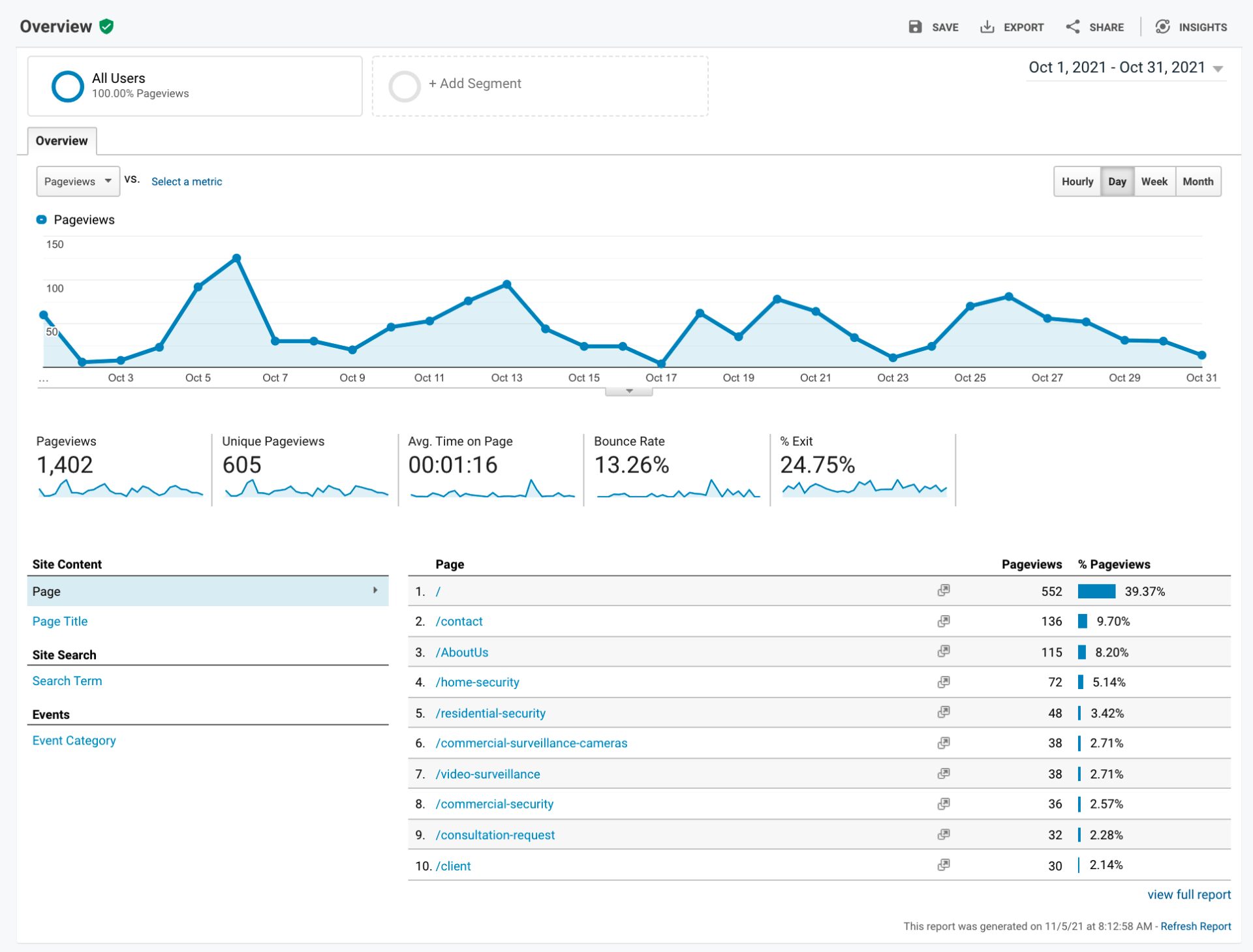Click the Add Segment box

540,85
